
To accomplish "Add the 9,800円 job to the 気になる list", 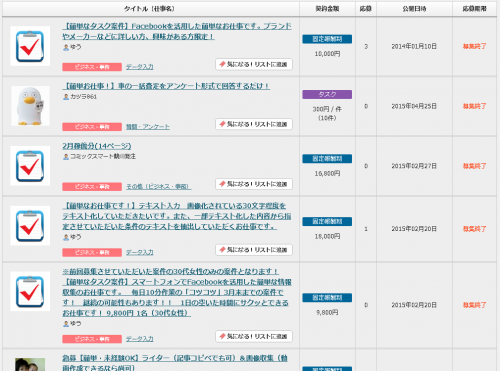I will [254, 336].
